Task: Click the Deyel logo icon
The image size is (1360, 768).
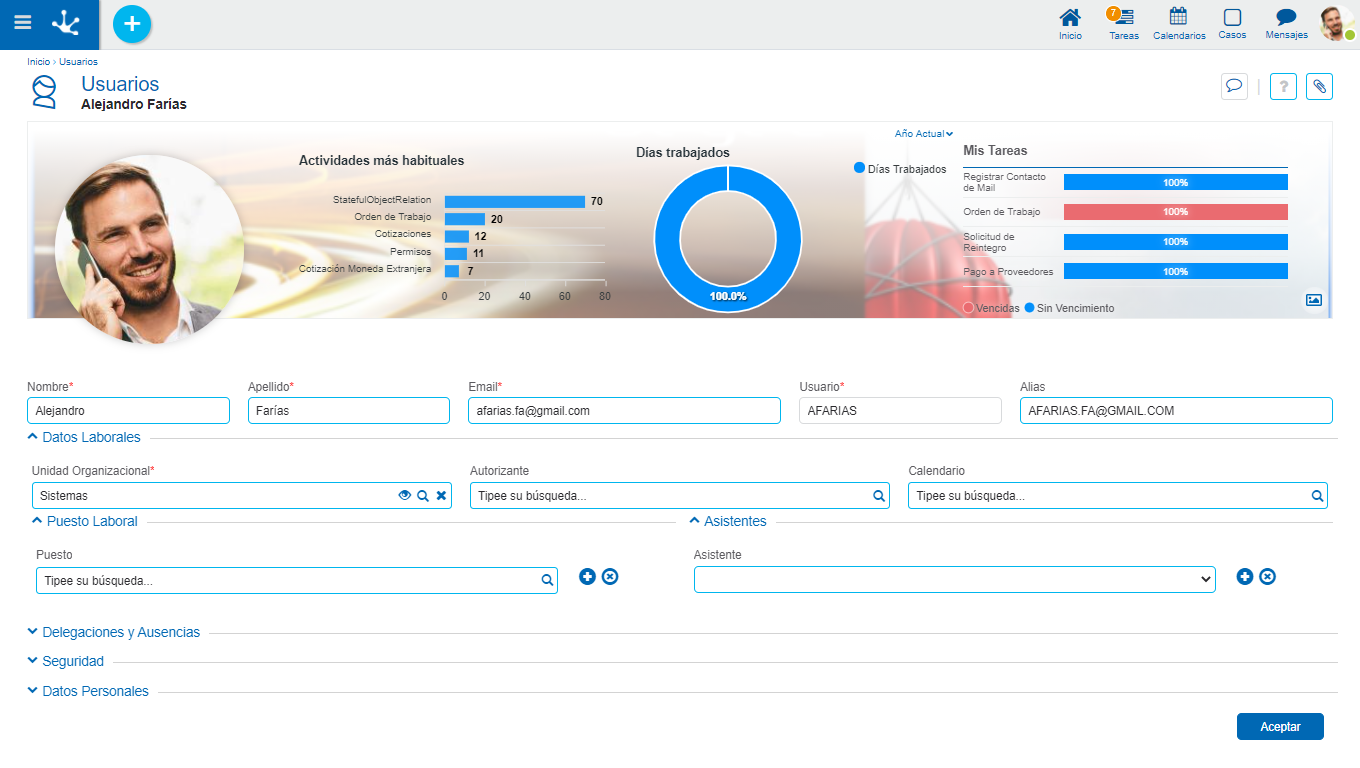Action: pyautogui.click(x=66, y=22)
